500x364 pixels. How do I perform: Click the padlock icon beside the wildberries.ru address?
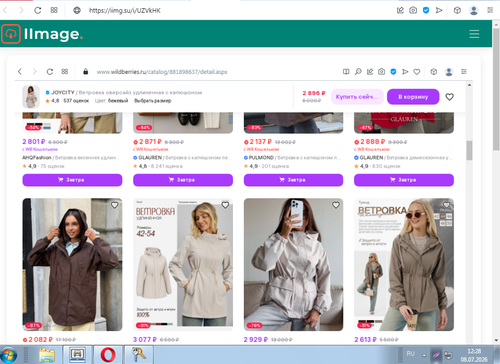click(x=86, y=72)
